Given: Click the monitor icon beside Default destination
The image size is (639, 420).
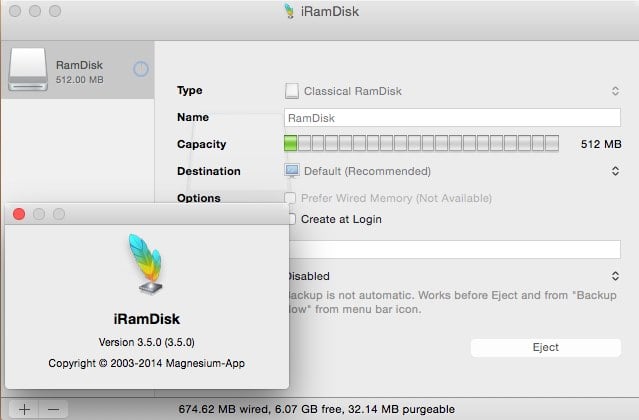Looking at the screenshot, I should point(292,171).
